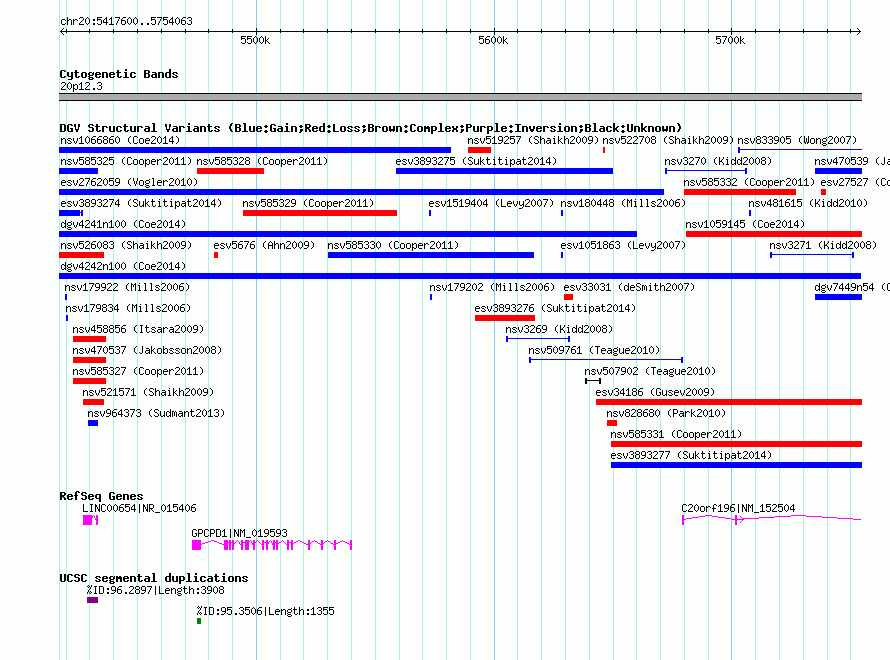Click nsv585331 (Cooper2011) loss bar
This screenshot has height=660, width=890.
(x=736, y=444)
